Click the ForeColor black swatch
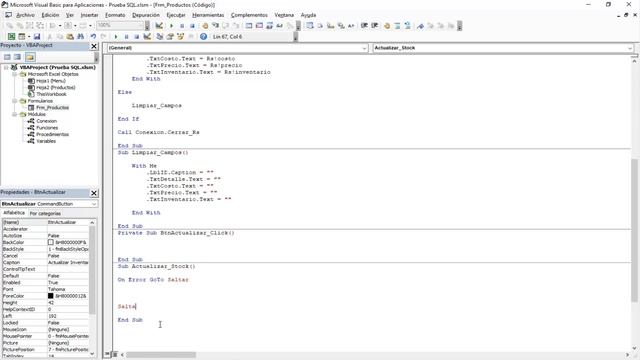The image size is (640, 360). pos(51,296)
